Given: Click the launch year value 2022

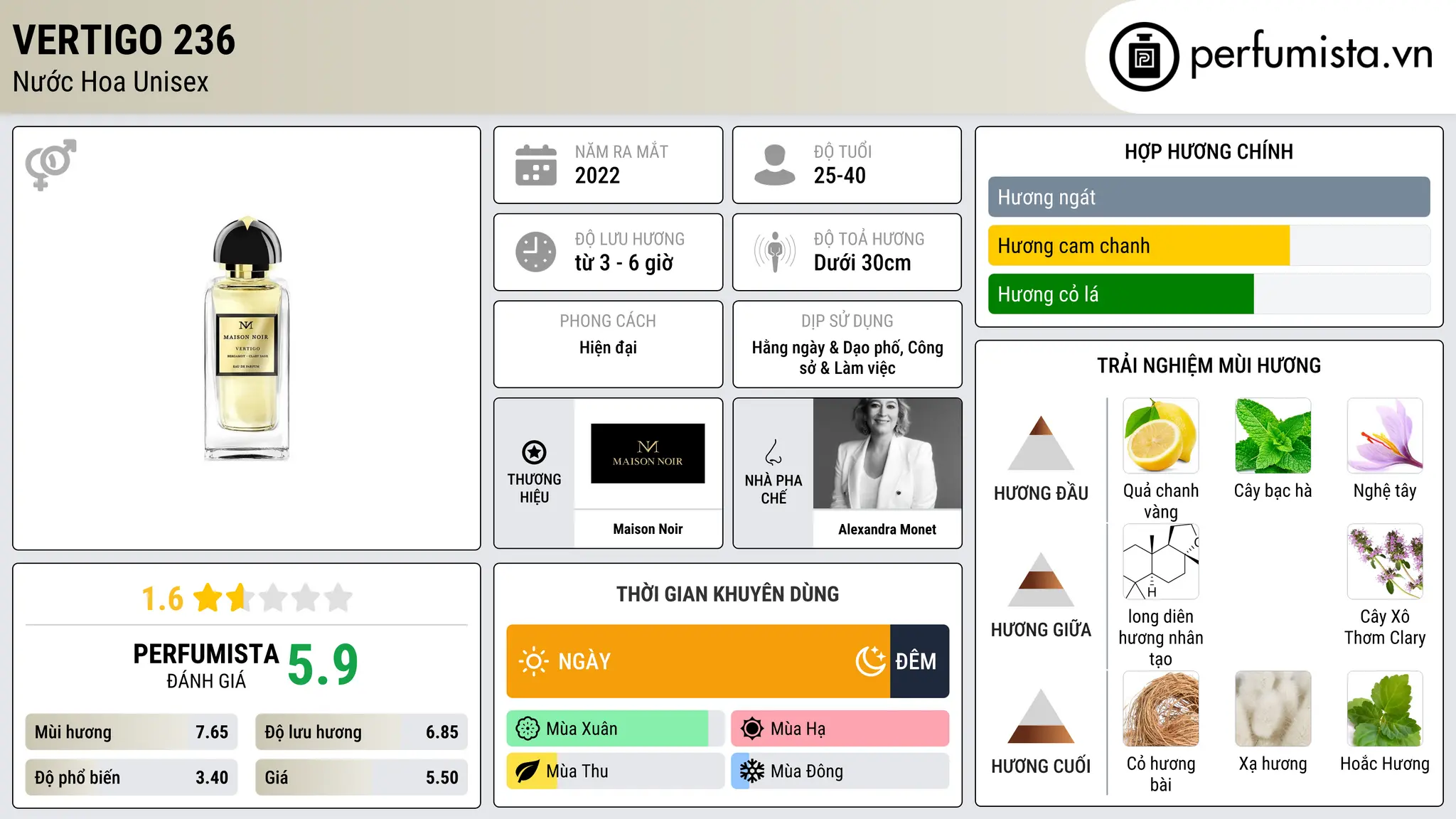Looking at the screenshot, I should click(597, 176).
